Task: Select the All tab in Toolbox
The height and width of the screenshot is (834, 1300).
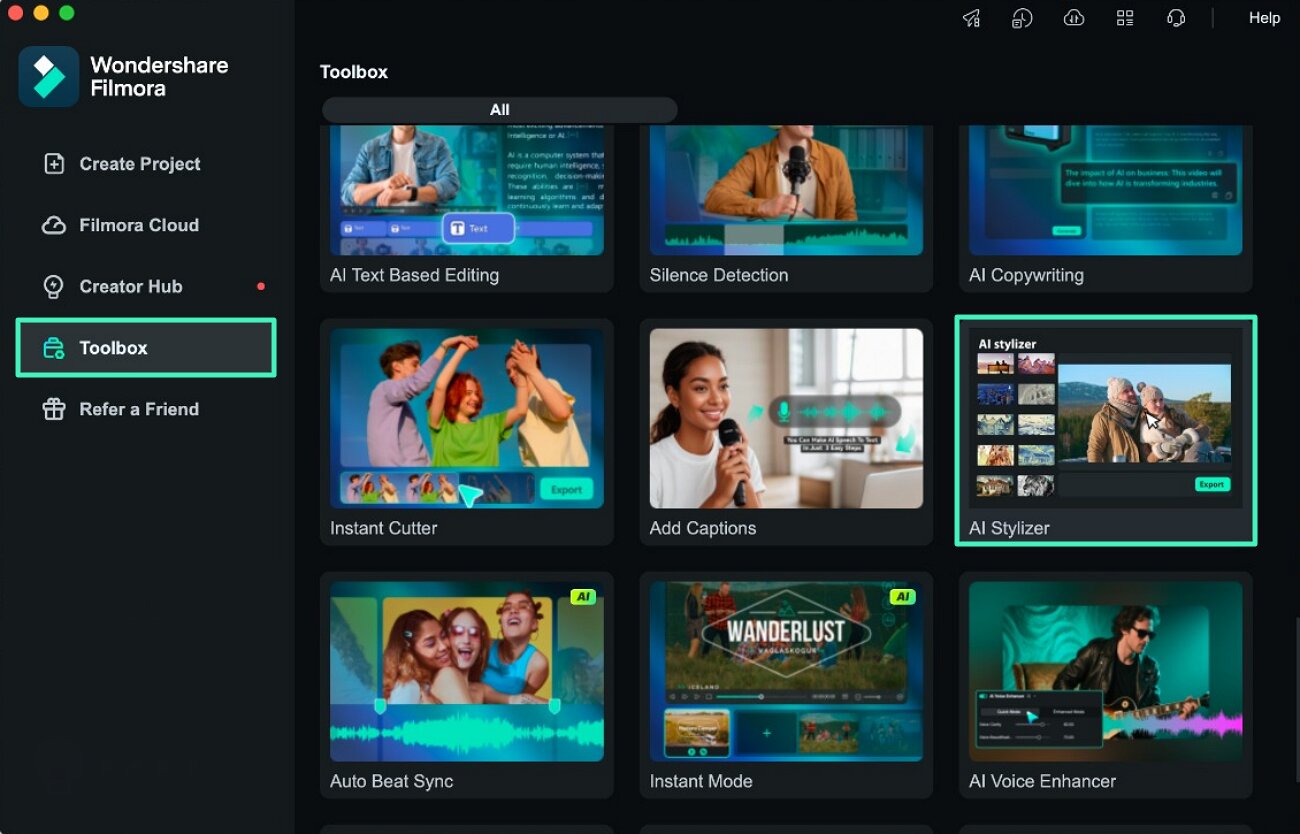Action: [500, 110]
